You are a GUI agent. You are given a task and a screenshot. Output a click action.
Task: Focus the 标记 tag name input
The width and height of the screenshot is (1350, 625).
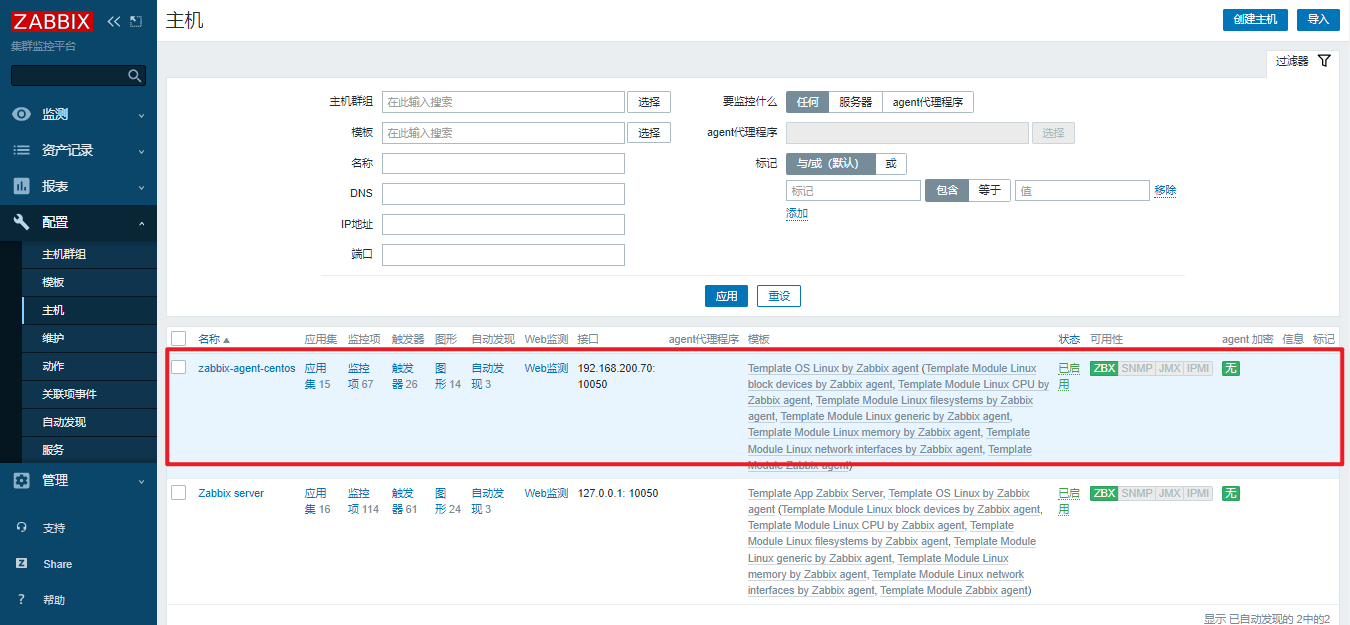(x=853, y=191)
